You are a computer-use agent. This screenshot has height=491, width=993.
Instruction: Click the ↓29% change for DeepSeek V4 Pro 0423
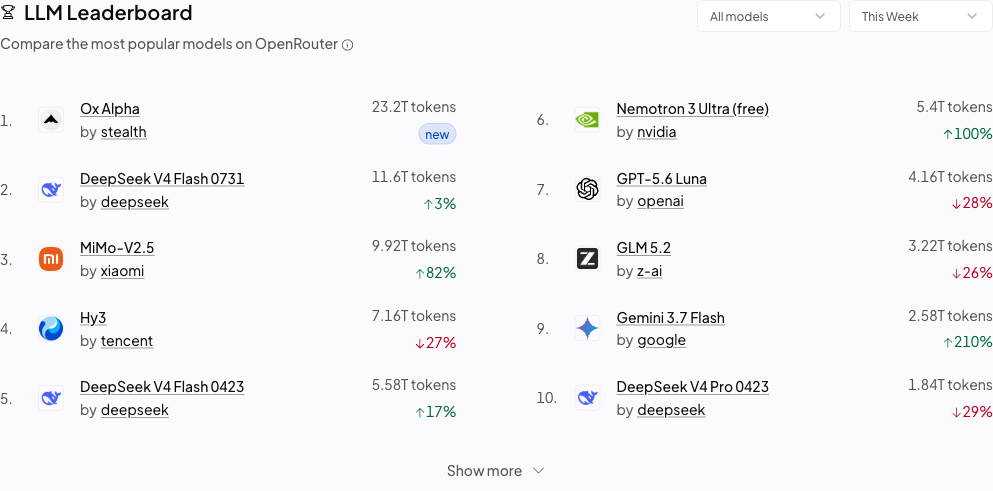coord(972,412)
